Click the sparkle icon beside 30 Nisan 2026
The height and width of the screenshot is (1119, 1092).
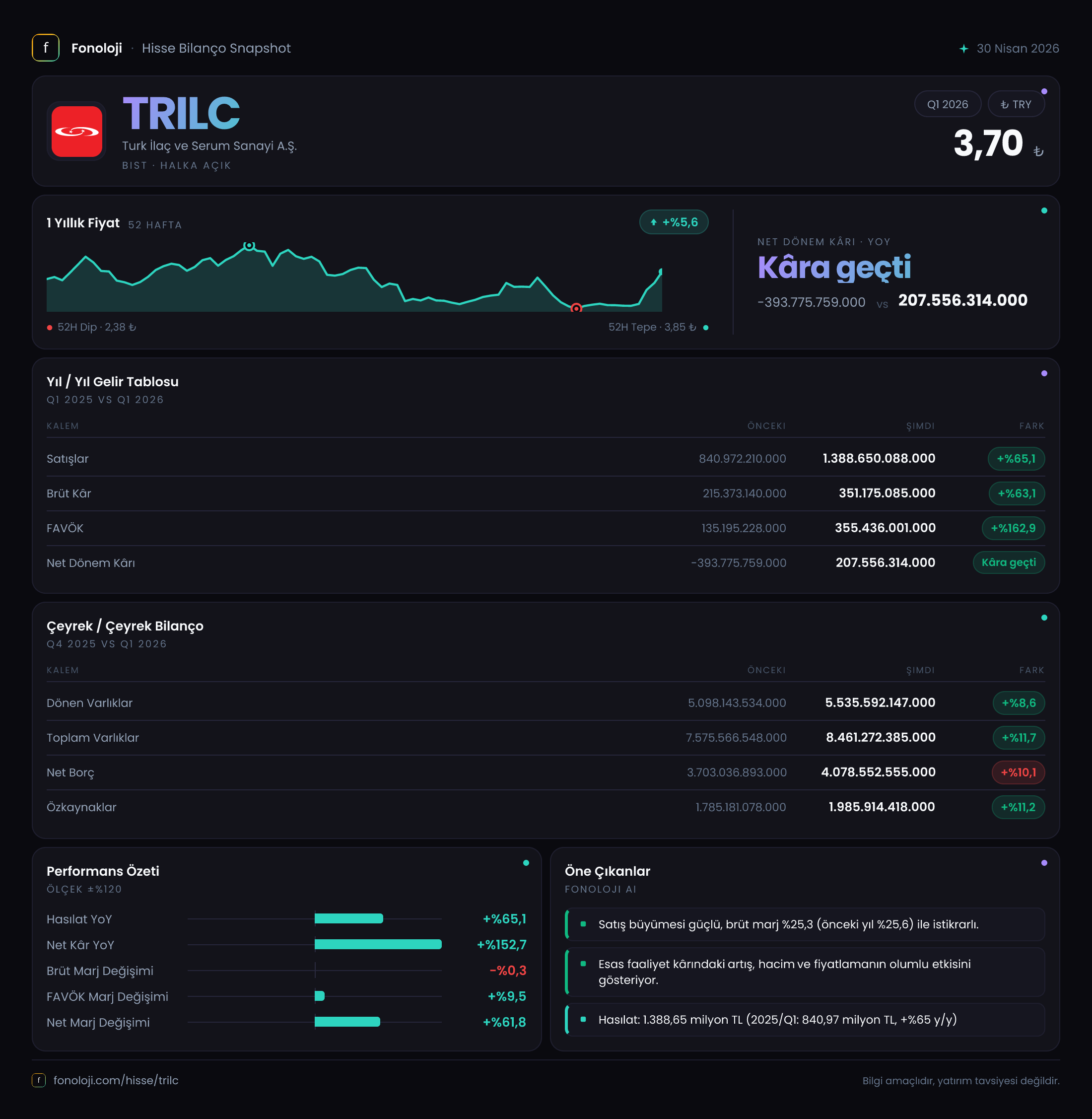coord(963,49)
